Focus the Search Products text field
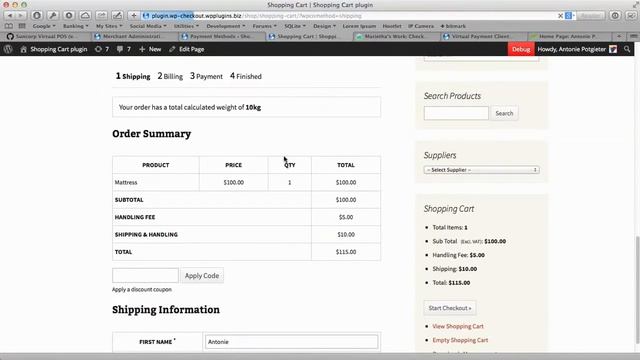Viewport: 640px width, 360px height. (456, 113)
